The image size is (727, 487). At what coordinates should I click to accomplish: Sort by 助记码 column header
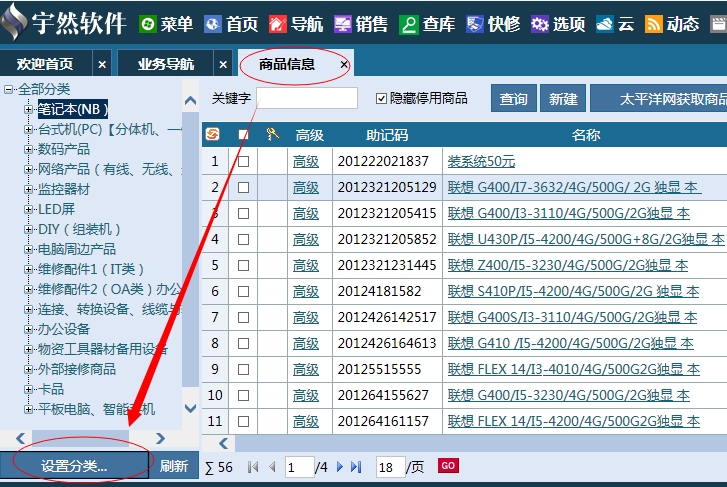pyautogui.click(x=387, y=135)
